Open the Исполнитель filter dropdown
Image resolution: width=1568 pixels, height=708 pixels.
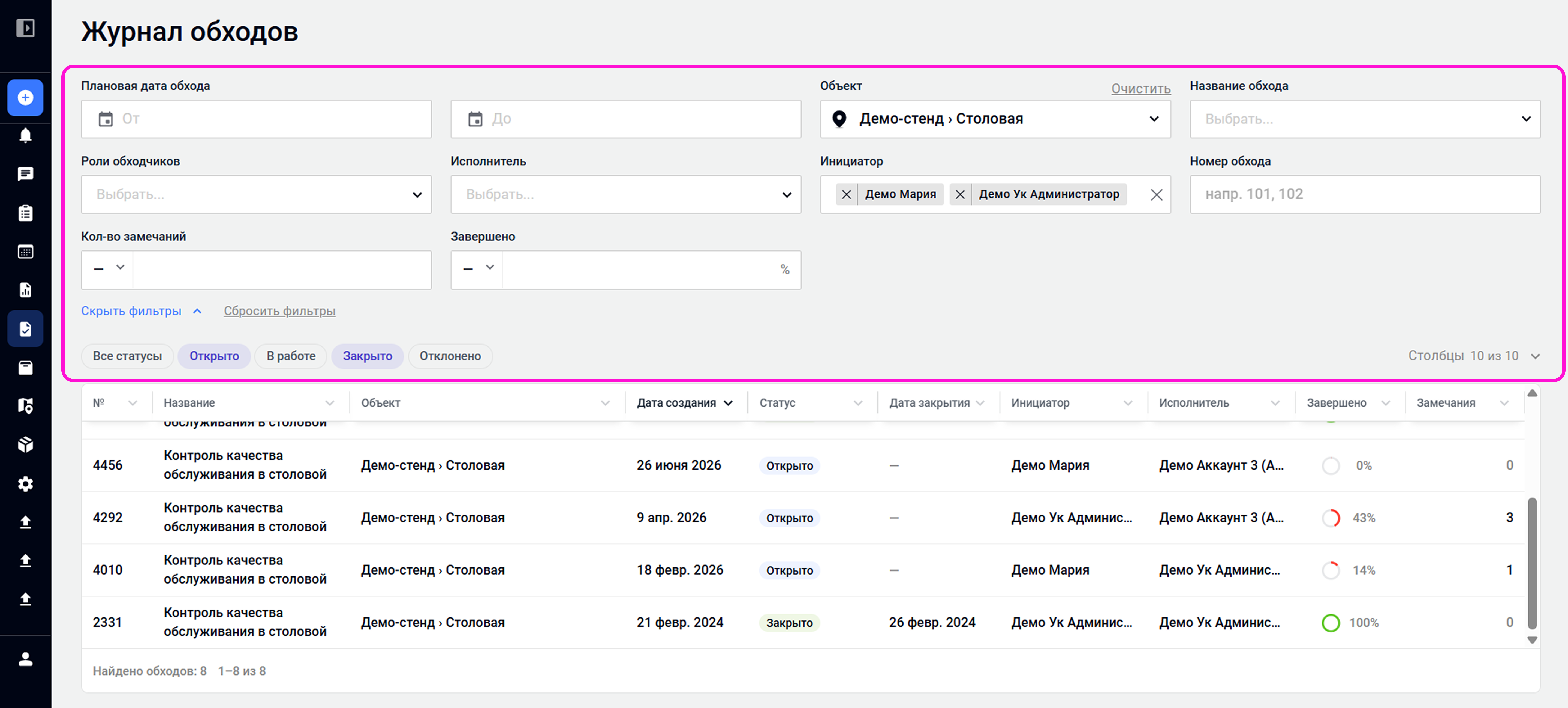click(626, 194)
